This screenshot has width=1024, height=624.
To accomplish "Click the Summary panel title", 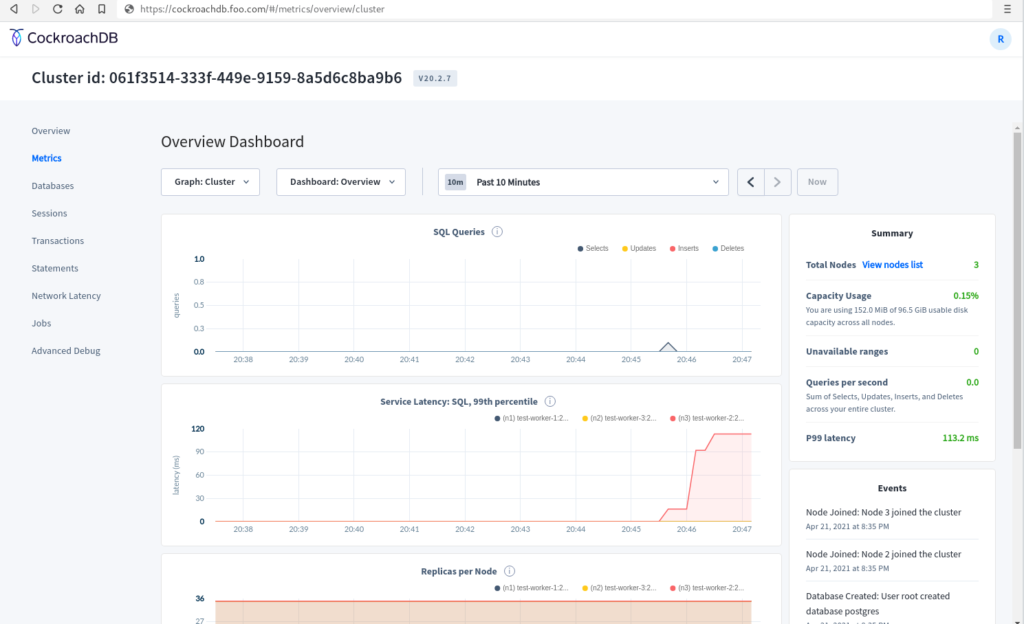I will 892,233.
